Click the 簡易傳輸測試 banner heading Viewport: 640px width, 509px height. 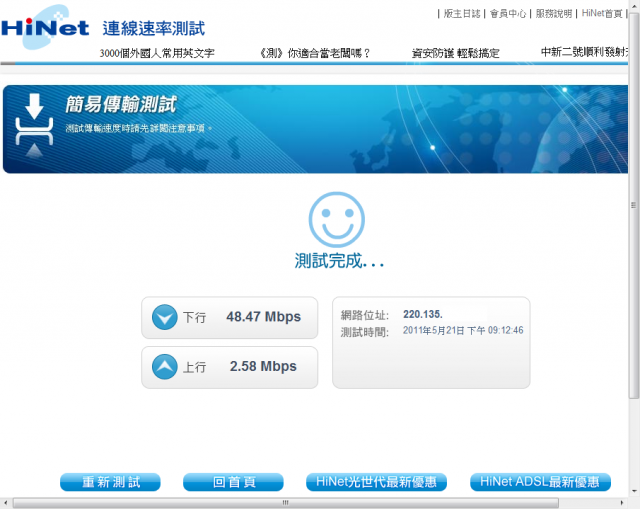tap(121, 104)
